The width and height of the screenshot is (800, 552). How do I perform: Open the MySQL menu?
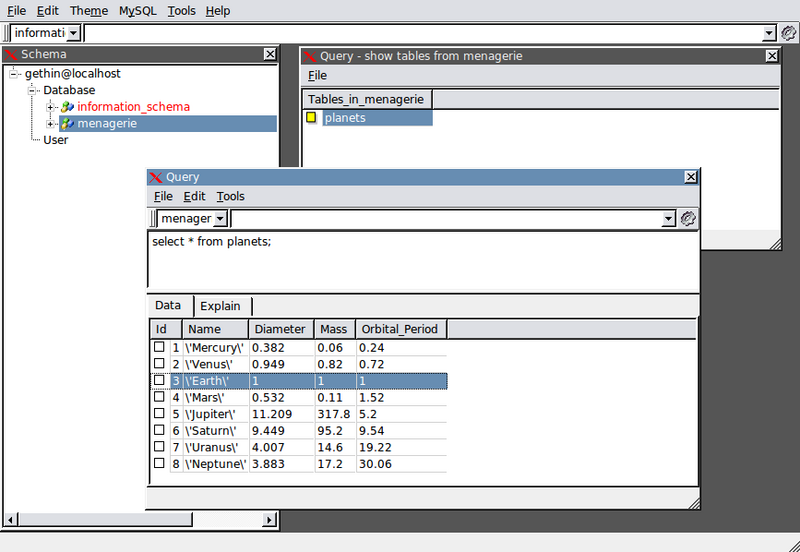[x=137, y=11]
